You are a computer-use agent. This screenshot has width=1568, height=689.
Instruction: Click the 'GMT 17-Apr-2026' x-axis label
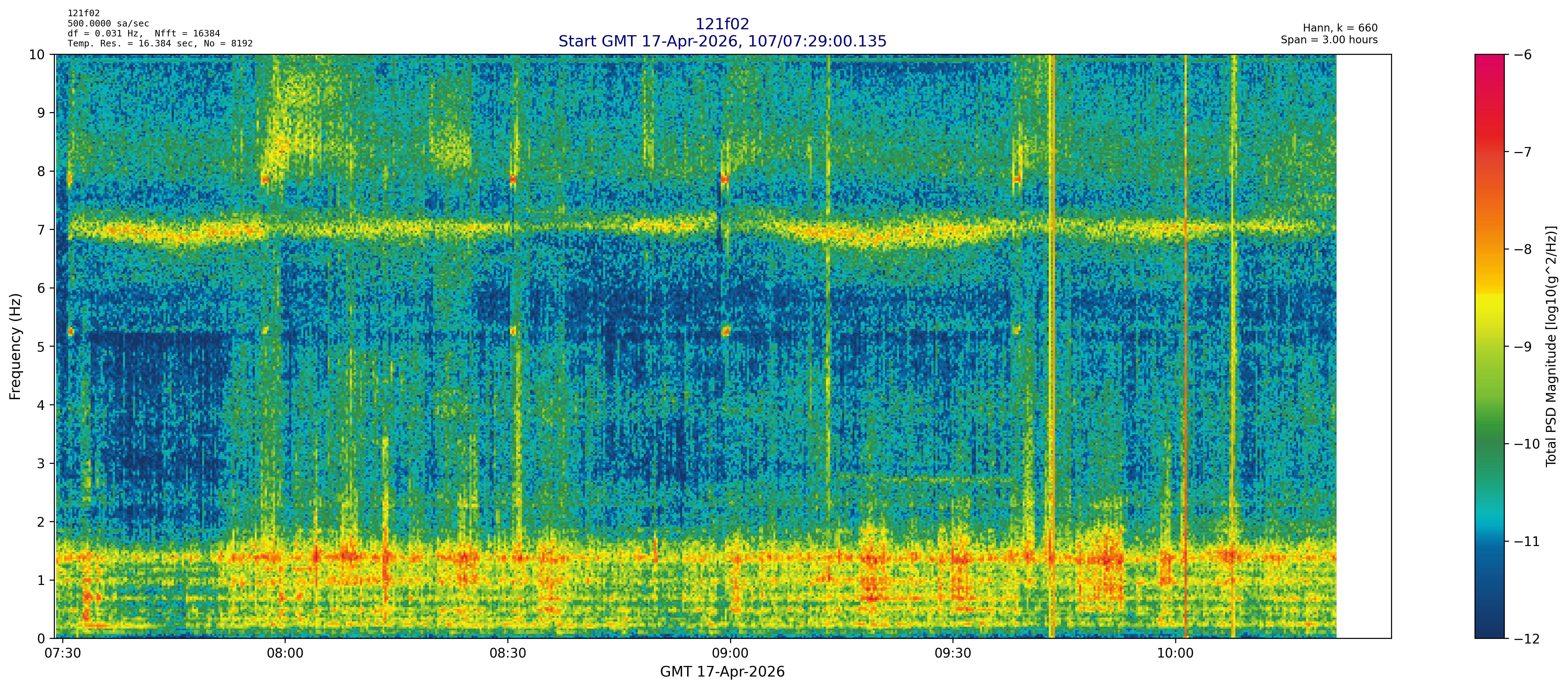coord(722,672)
